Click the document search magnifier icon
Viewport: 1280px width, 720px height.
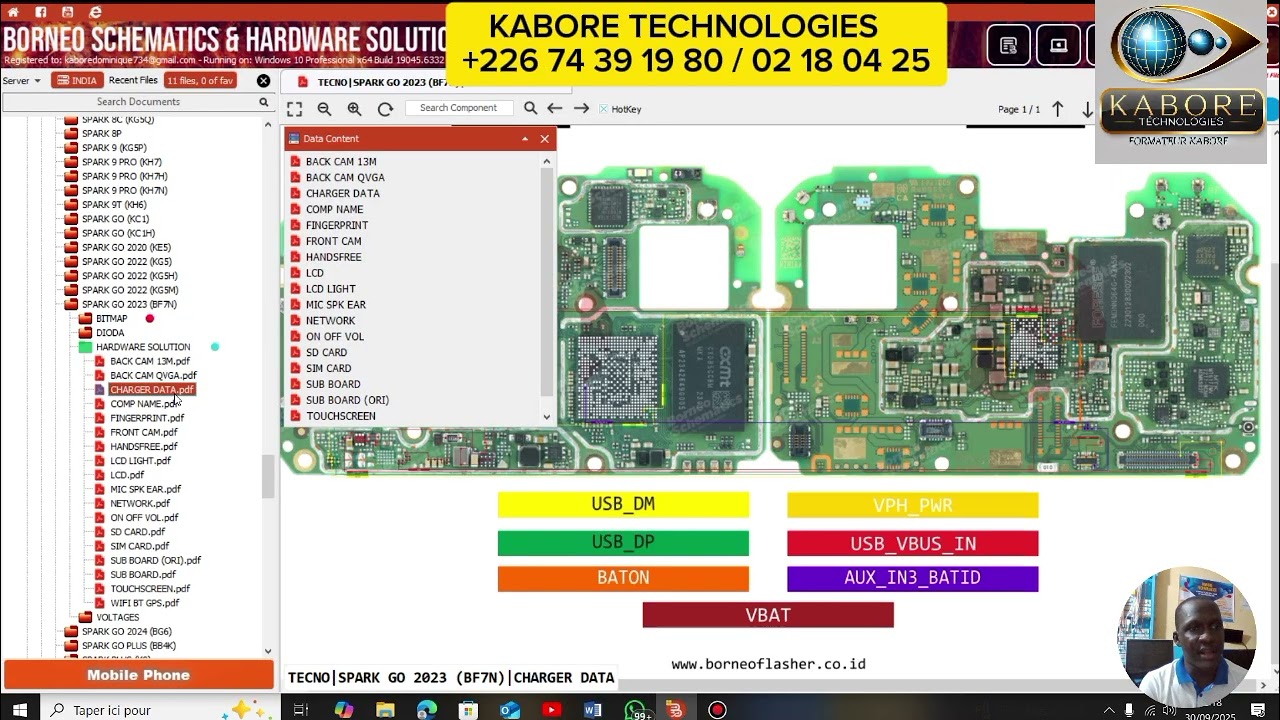coord(264,102)
